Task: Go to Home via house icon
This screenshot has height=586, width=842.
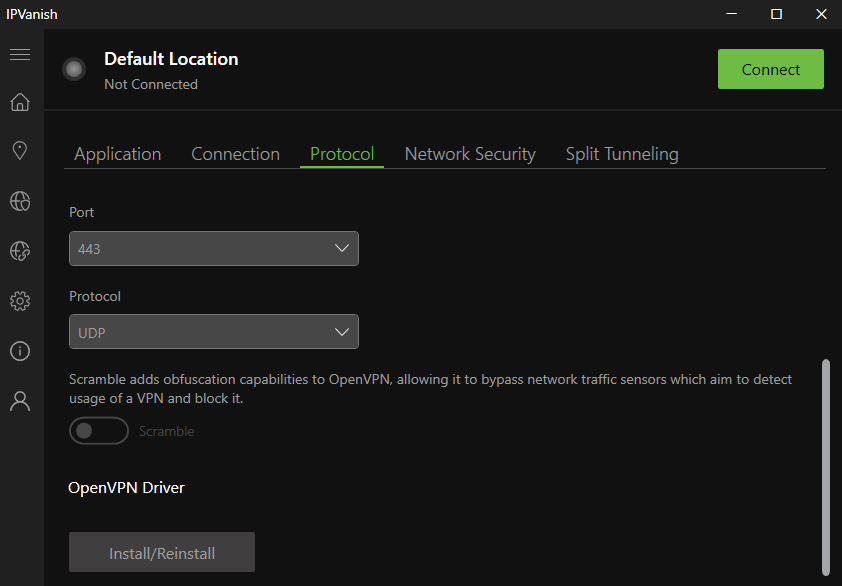Action: (20, 102)
